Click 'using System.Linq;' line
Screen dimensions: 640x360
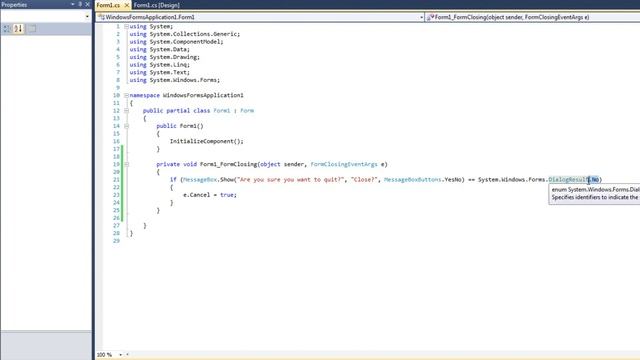tap(160, 65)
